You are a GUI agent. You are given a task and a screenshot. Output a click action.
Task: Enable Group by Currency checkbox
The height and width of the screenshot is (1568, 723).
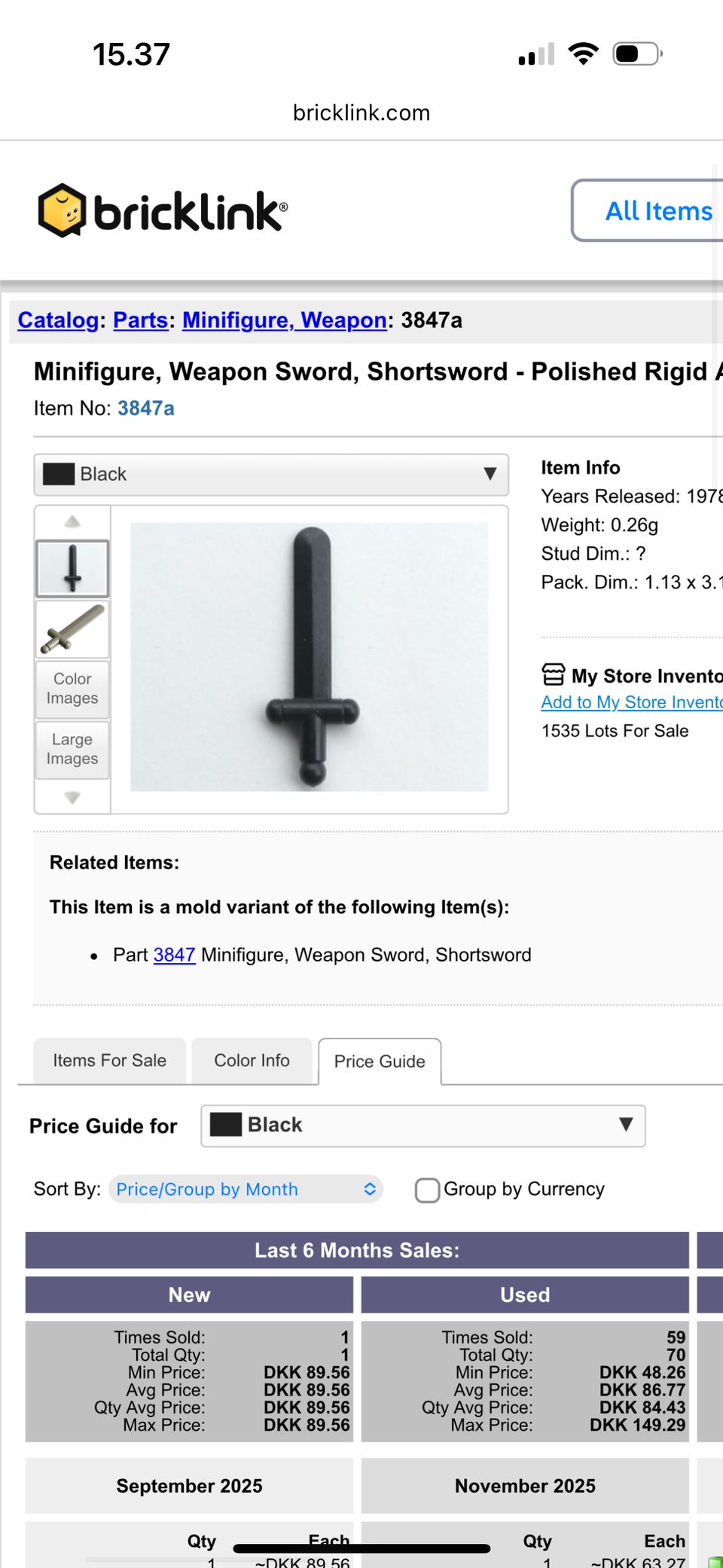tap(427, 1190)
